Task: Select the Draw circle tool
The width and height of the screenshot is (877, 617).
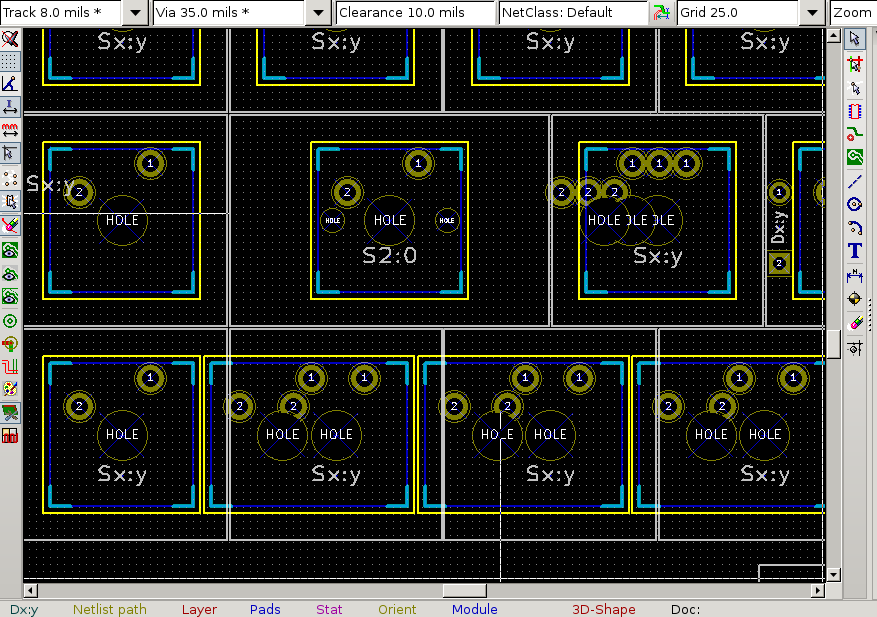Action: tap(855, 203)
